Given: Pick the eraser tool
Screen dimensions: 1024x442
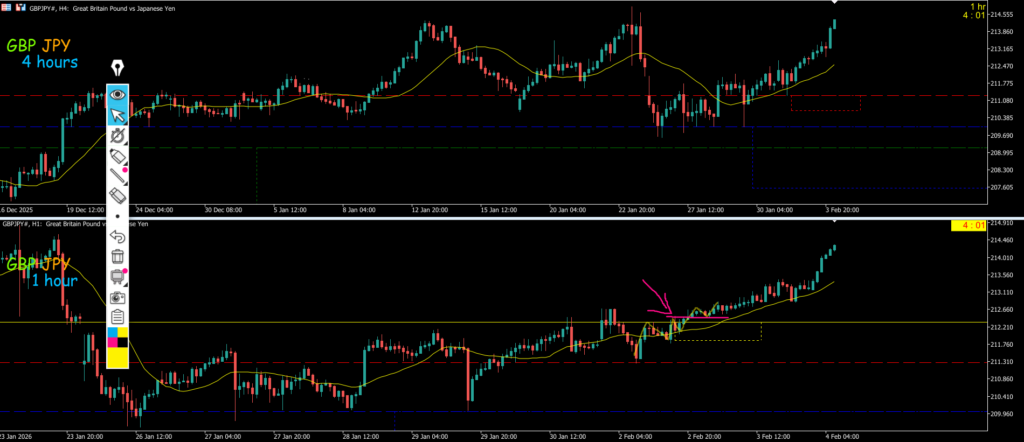Looking at the screenshot, I should click(118, 196).
